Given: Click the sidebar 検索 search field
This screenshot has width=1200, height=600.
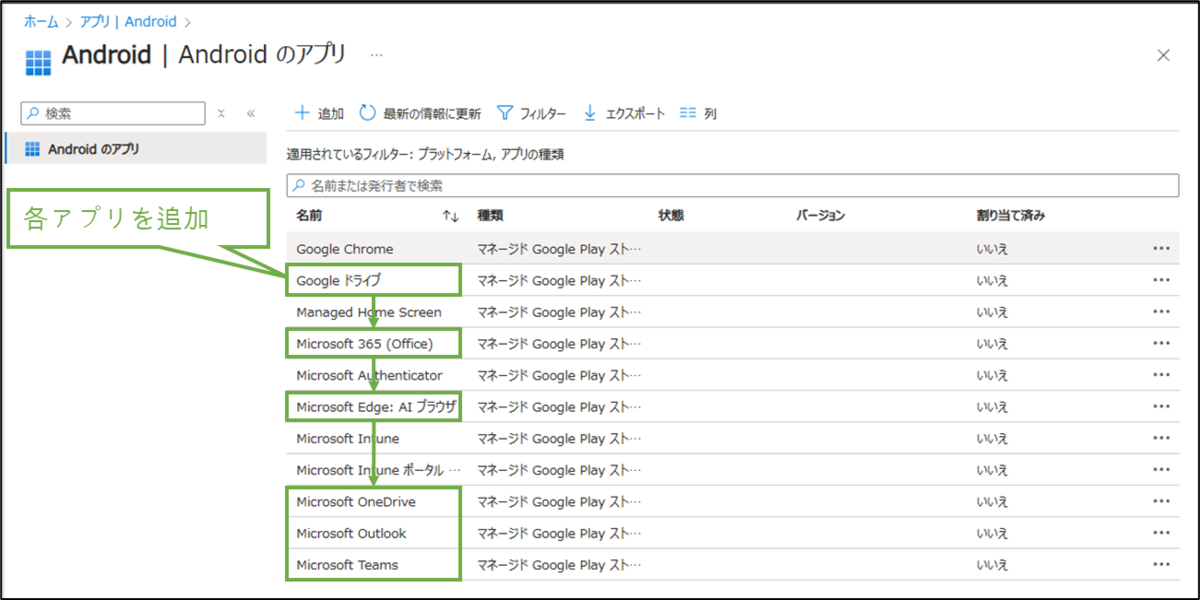Looking at the screenshot, I should 113,114.
